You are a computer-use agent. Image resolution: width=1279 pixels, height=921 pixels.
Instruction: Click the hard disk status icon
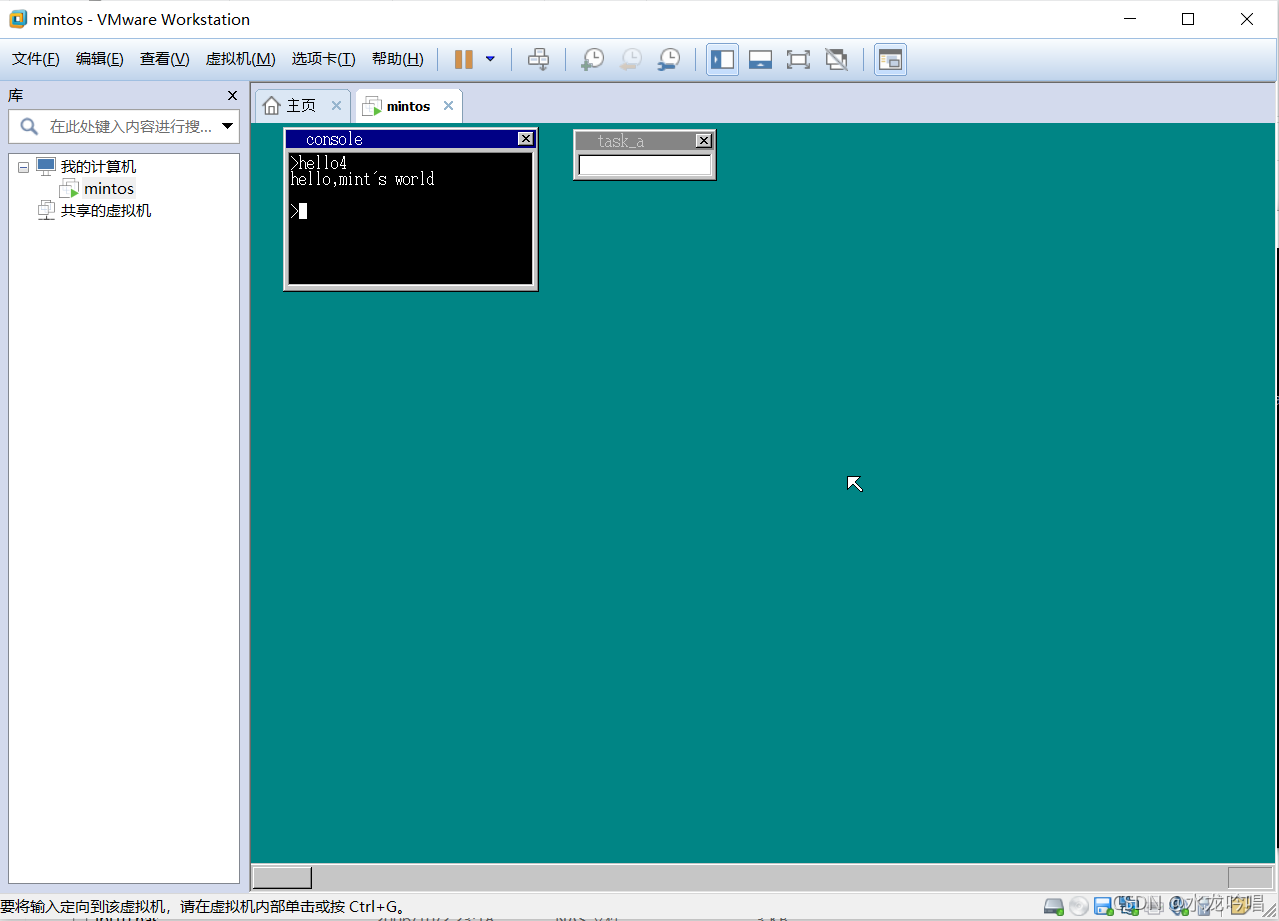coord(1053,906)
